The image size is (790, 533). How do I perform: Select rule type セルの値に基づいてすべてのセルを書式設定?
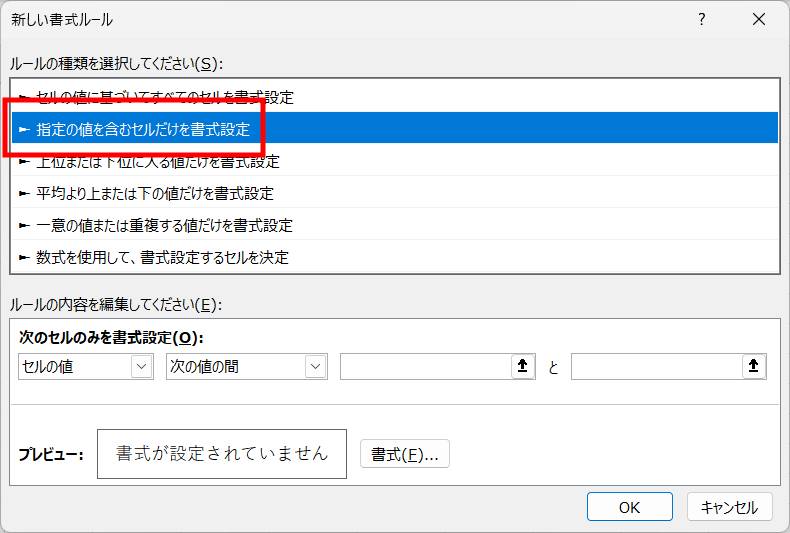pos(395,97)
